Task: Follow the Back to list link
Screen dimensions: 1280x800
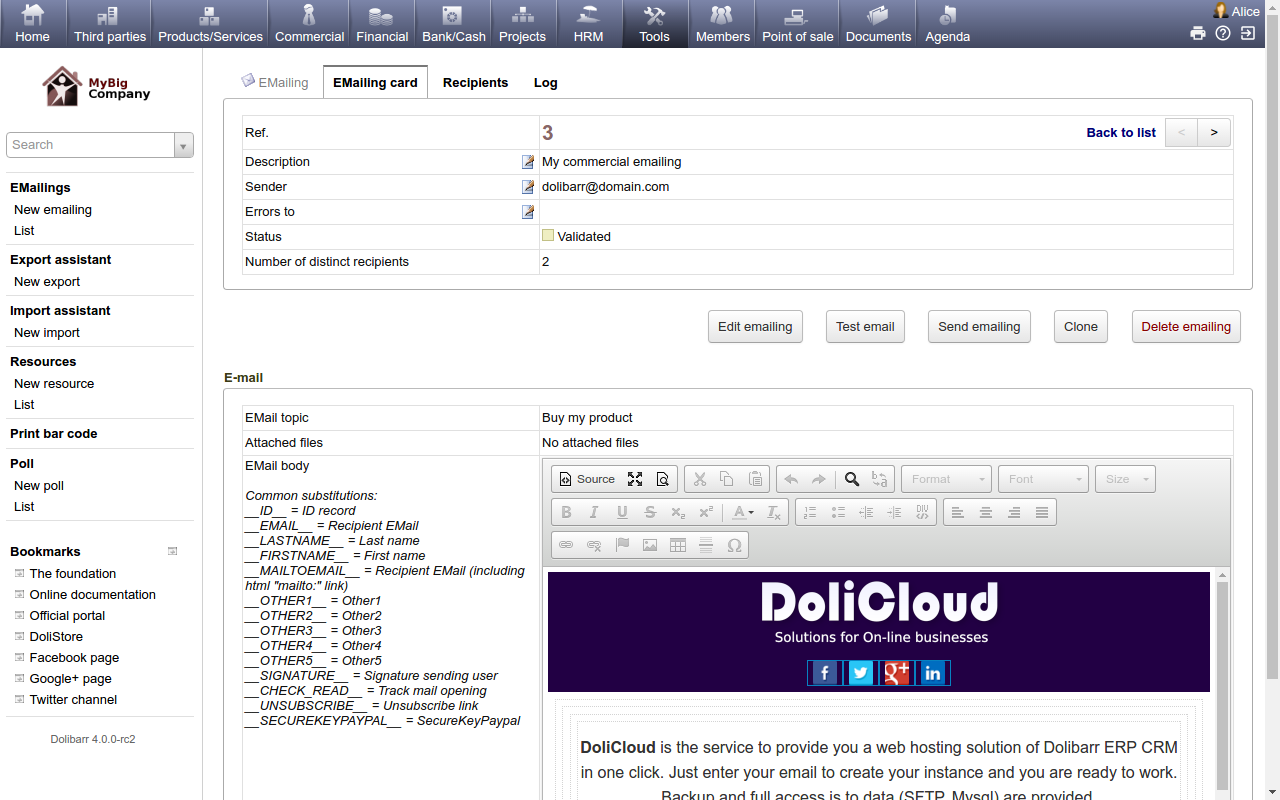Action: pos(1120,133)
